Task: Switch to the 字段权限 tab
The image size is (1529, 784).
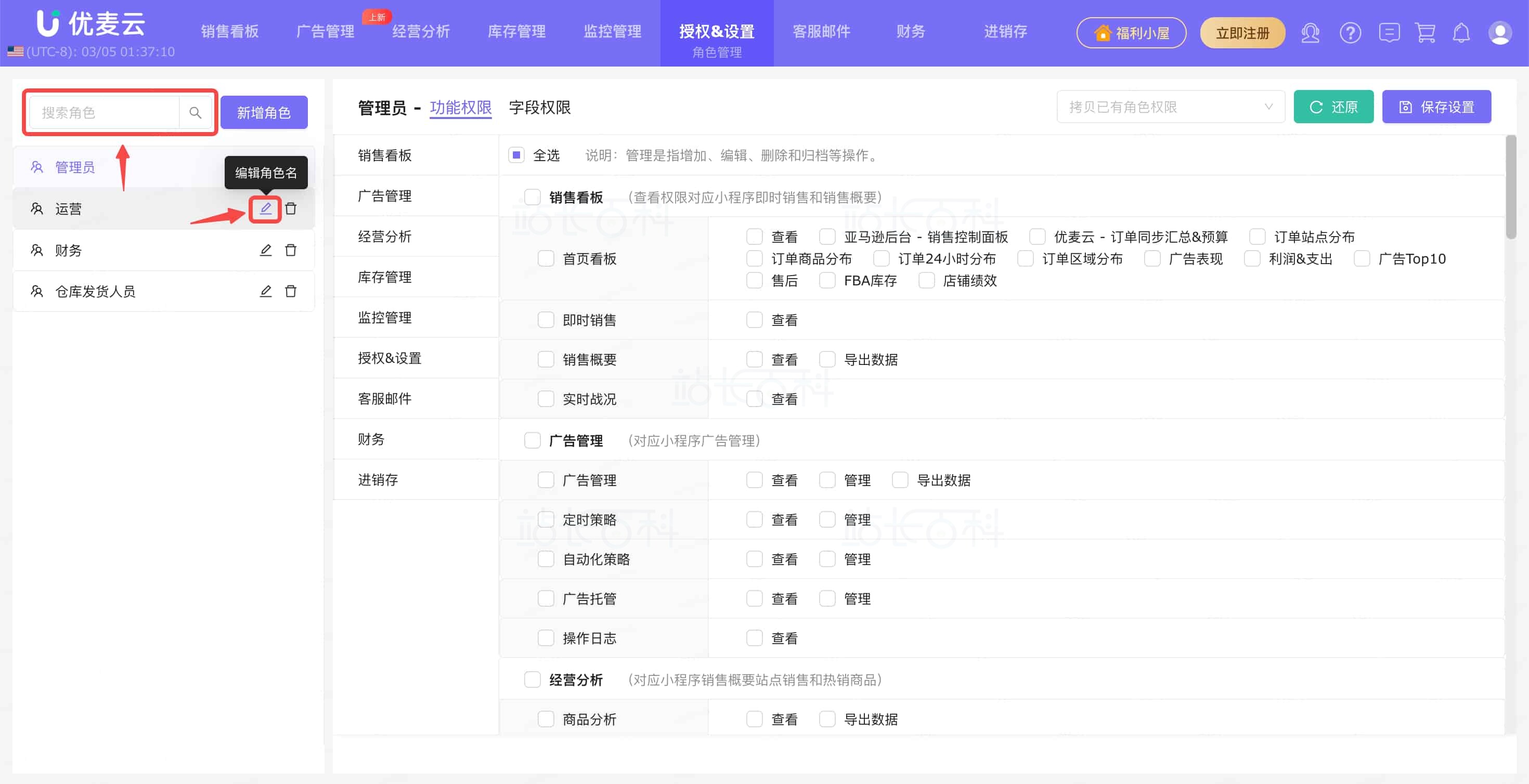Action: tap(539, 108)
